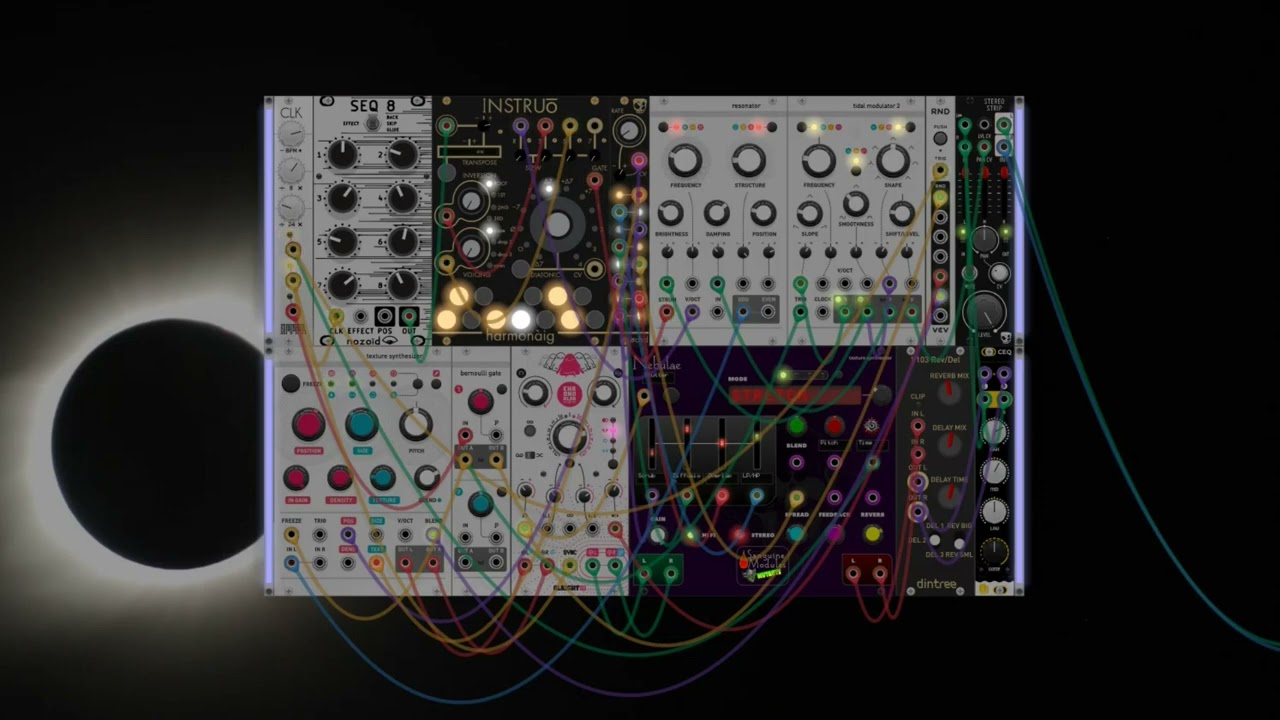
Task: Click the SEQ 8 EFFECT jack
Action: point(361,317)
